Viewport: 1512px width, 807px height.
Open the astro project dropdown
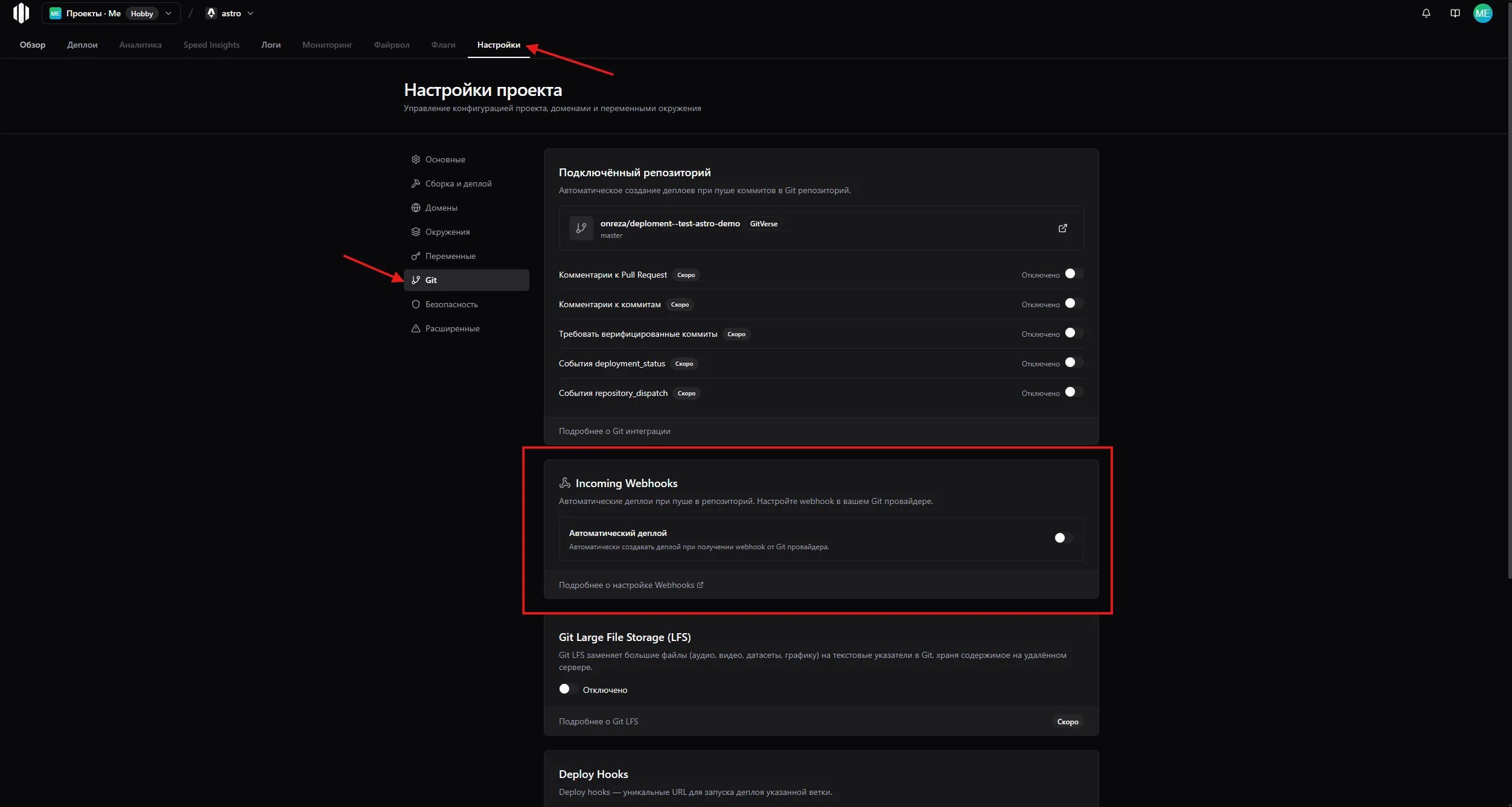click(250, 13)
